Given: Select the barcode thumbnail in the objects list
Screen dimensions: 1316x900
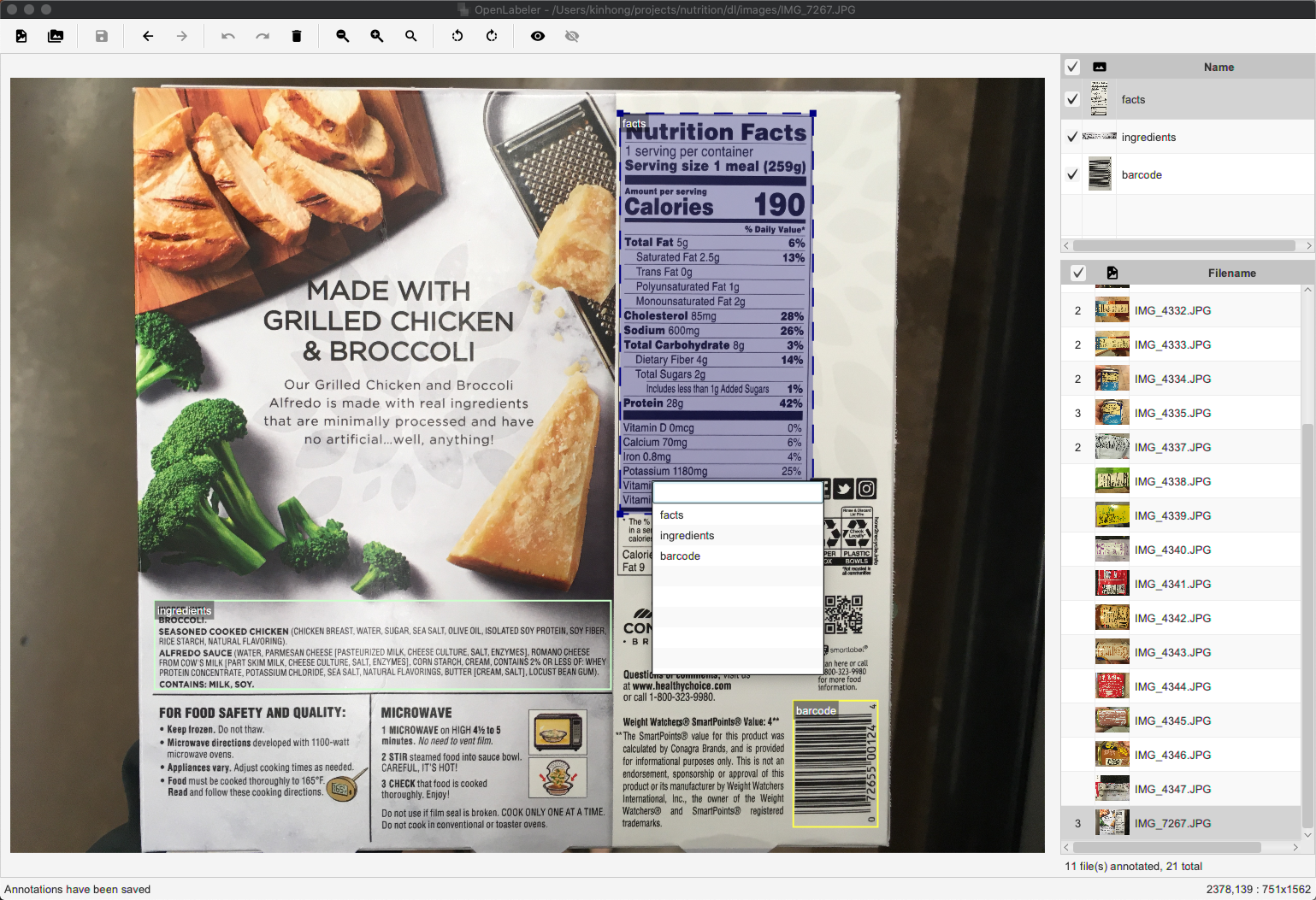Looking at the screenshot, I should (1100, 174).
